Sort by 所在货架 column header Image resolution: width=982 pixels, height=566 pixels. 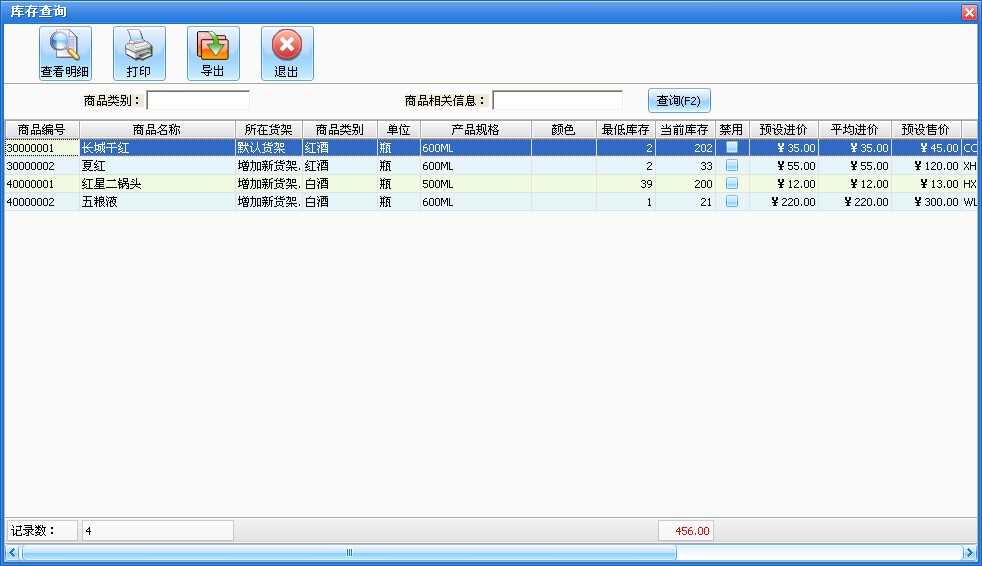pos(269,130)
